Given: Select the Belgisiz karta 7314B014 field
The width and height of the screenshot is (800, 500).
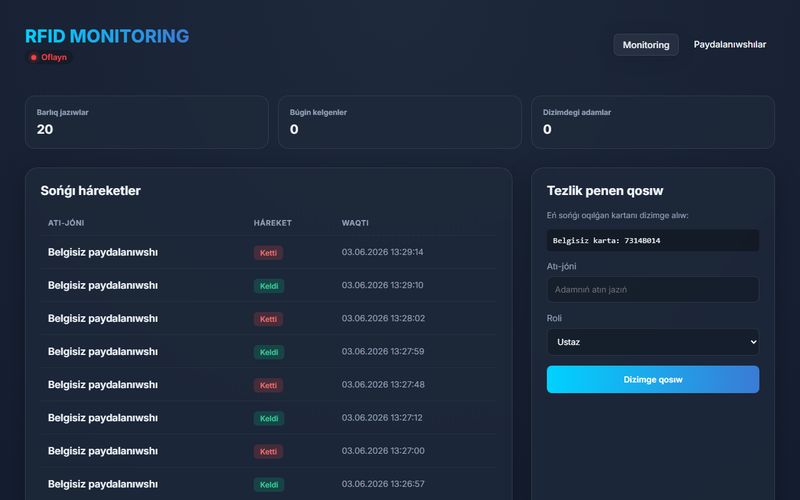Looking at the screenshot, I should click(x=653, y=240).
